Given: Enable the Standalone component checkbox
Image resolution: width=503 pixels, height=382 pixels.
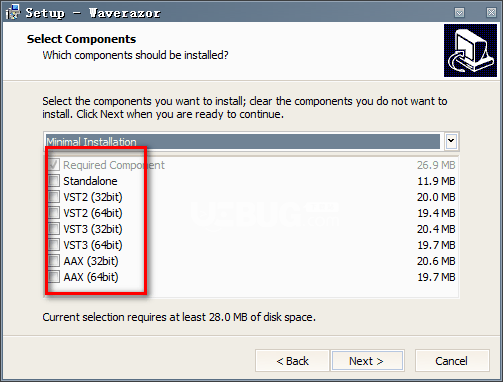Looking at the screenshot, I should tap(54, 181).
